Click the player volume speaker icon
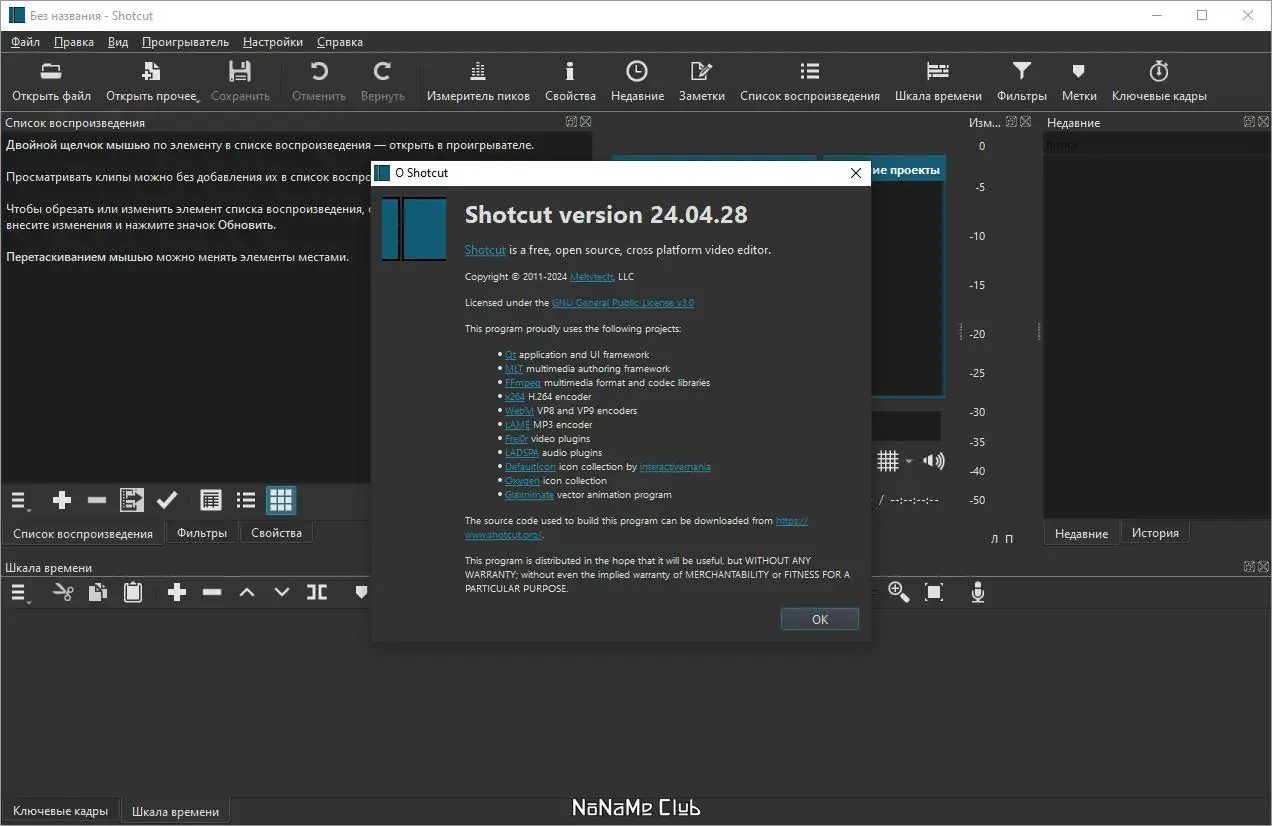This screenshot has width=1272, height=826. 934,461
